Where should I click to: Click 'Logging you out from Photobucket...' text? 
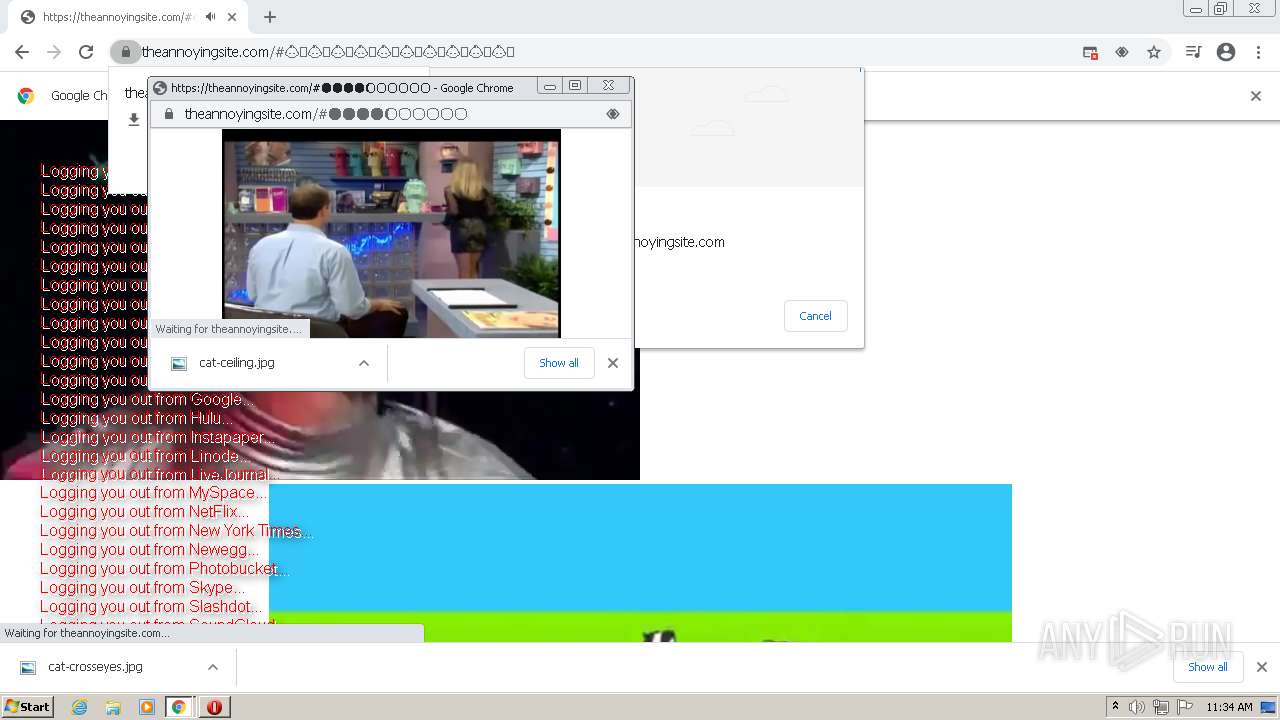164,569
